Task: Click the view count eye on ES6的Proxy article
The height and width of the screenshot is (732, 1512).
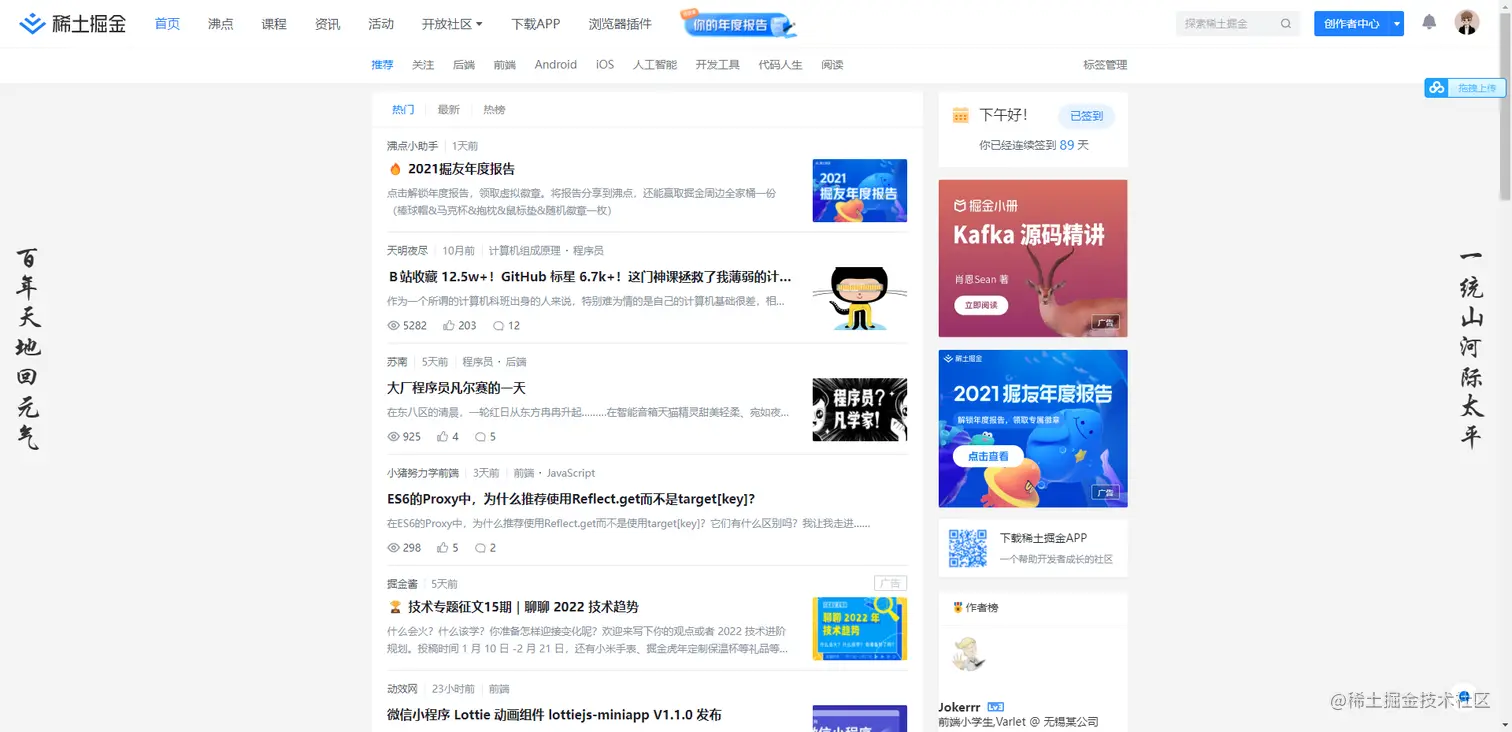Action: click(x=393, y=547)
